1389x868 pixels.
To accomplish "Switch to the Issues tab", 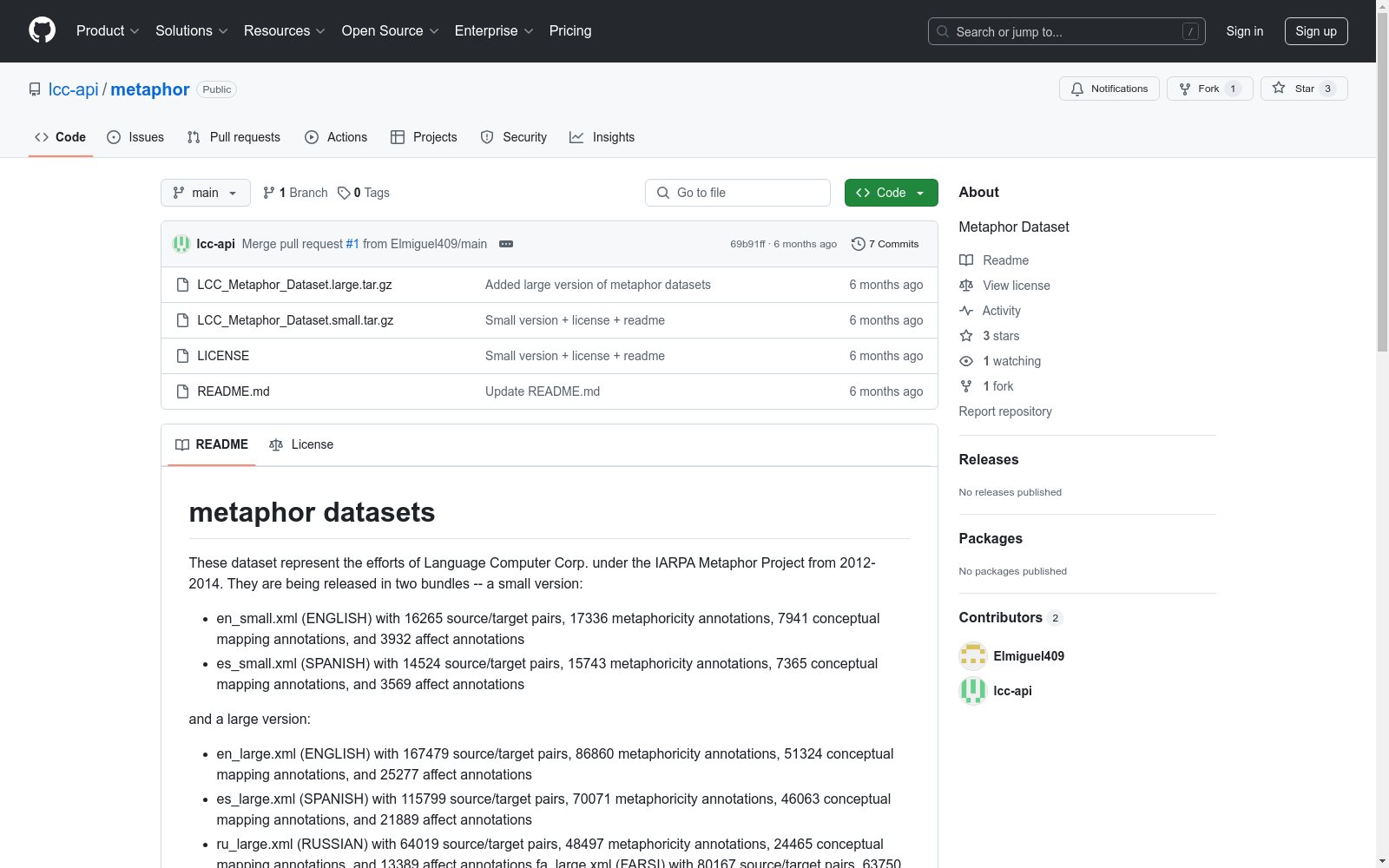I will coord(135,137).
